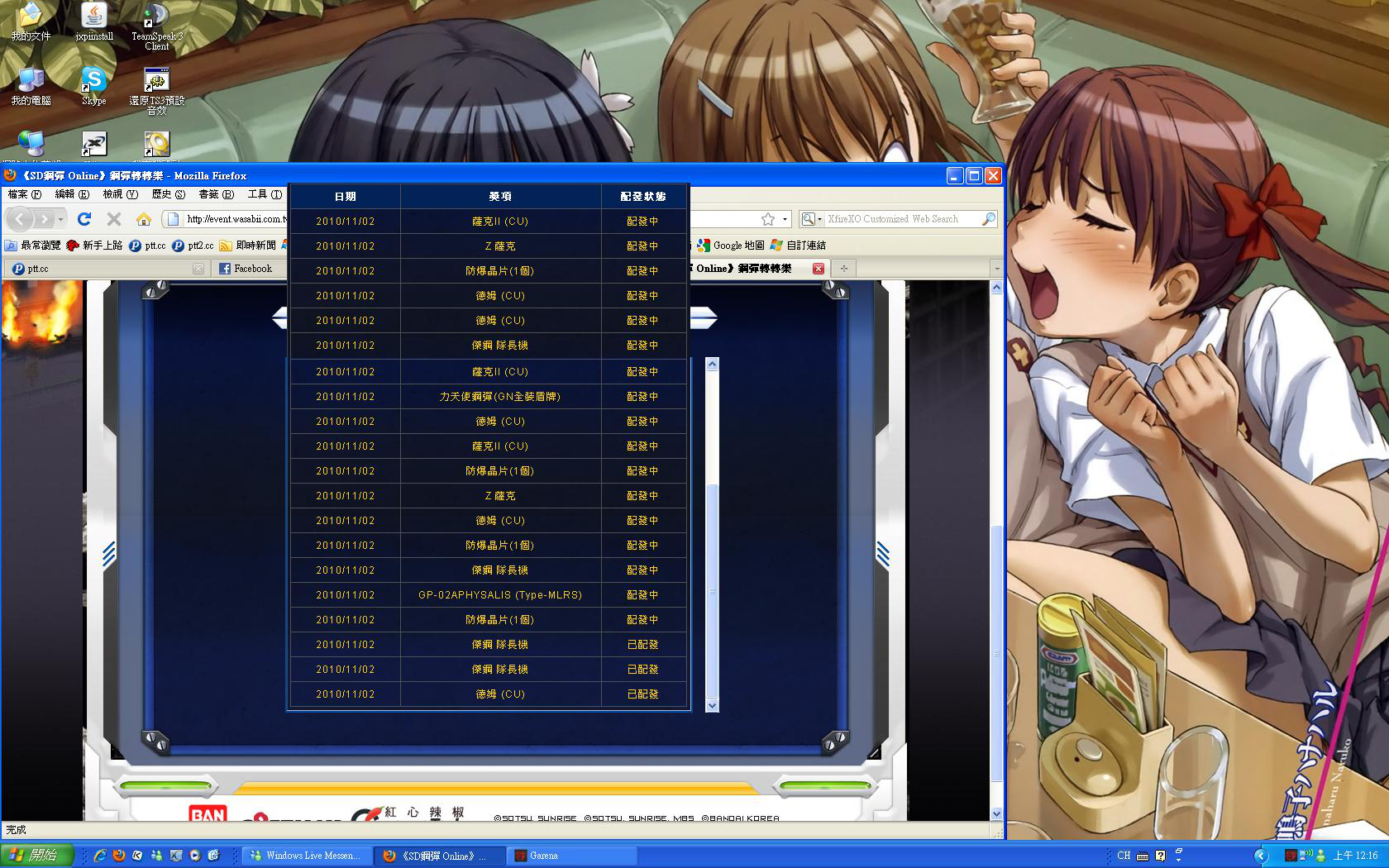Open the 工具 menu
1389x868 pixels.
point(265,194)
